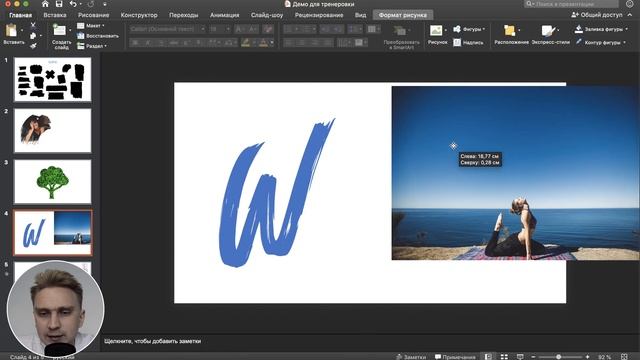Click the feedback smiley icon
The height and width of the screenshot is (360, 640).
point(629,4)
